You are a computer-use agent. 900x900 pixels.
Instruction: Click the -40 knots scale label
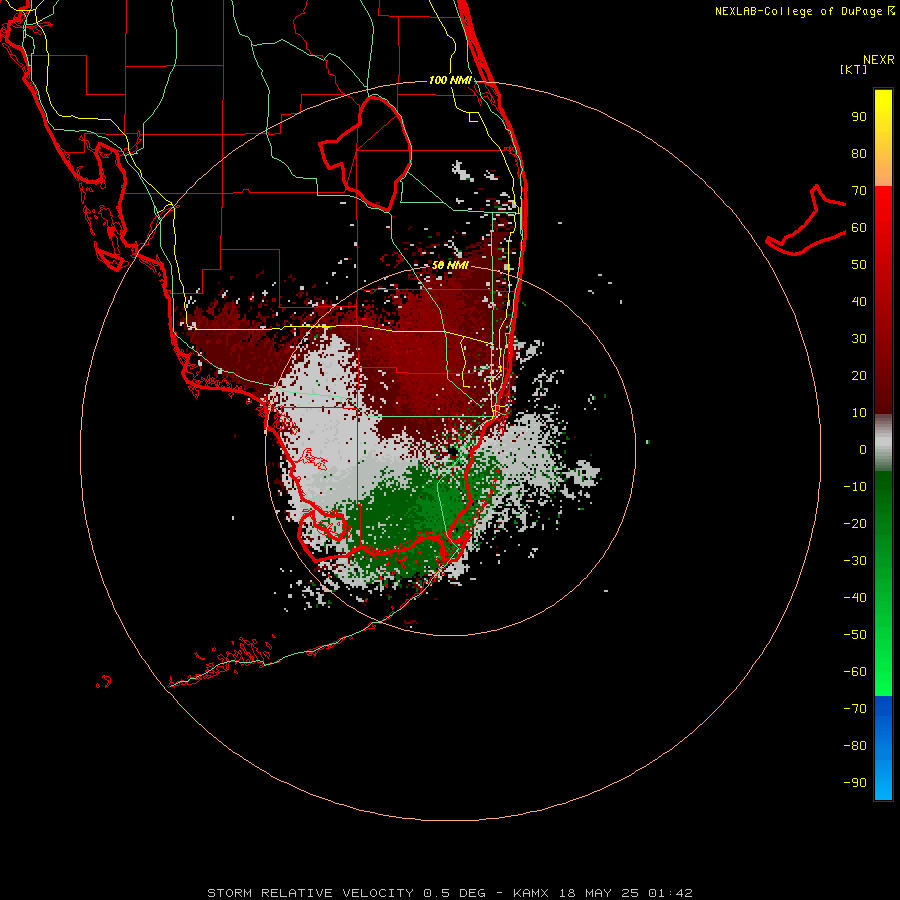pos(855,598)
